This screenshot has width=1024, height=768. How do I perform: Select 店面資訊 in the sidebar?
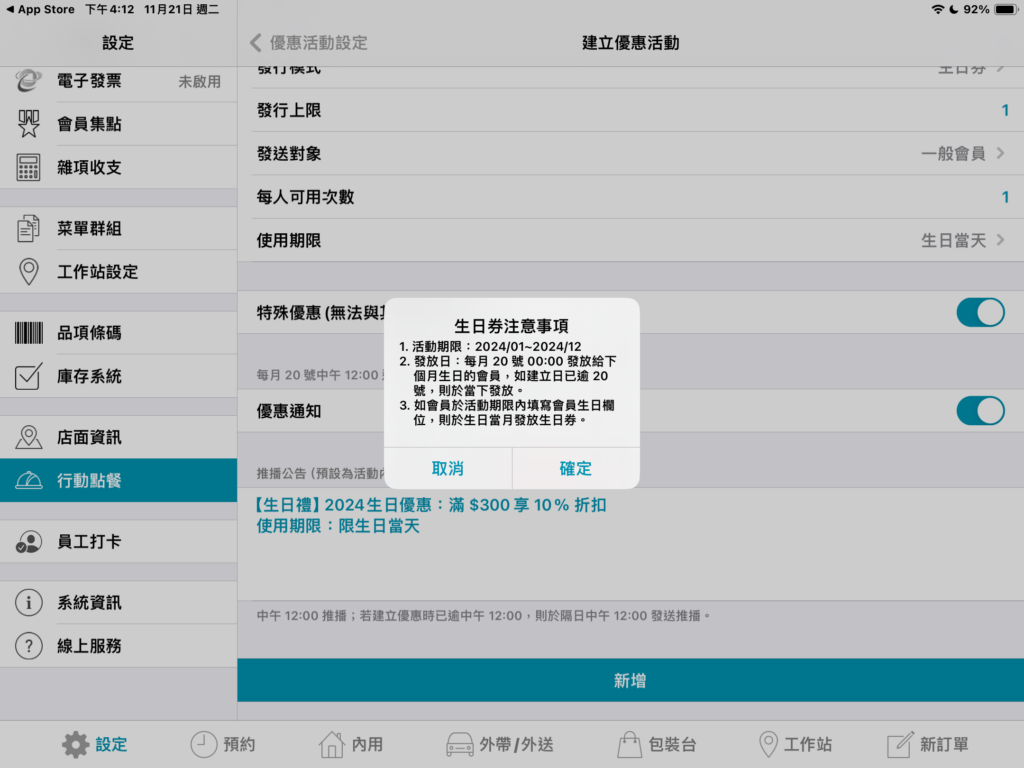pyautogui.click(x=89, y=438)
